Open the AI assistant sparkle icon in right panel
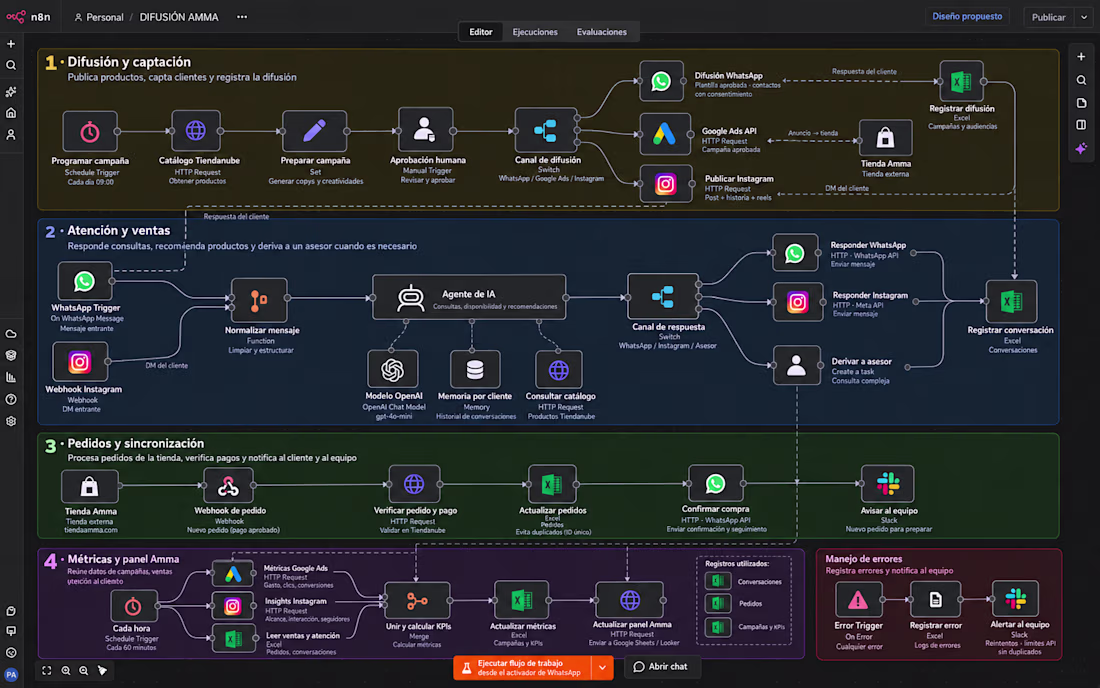Image resolution: width=1100 pixels, height=688 pixels. (x=1081, y=148)
